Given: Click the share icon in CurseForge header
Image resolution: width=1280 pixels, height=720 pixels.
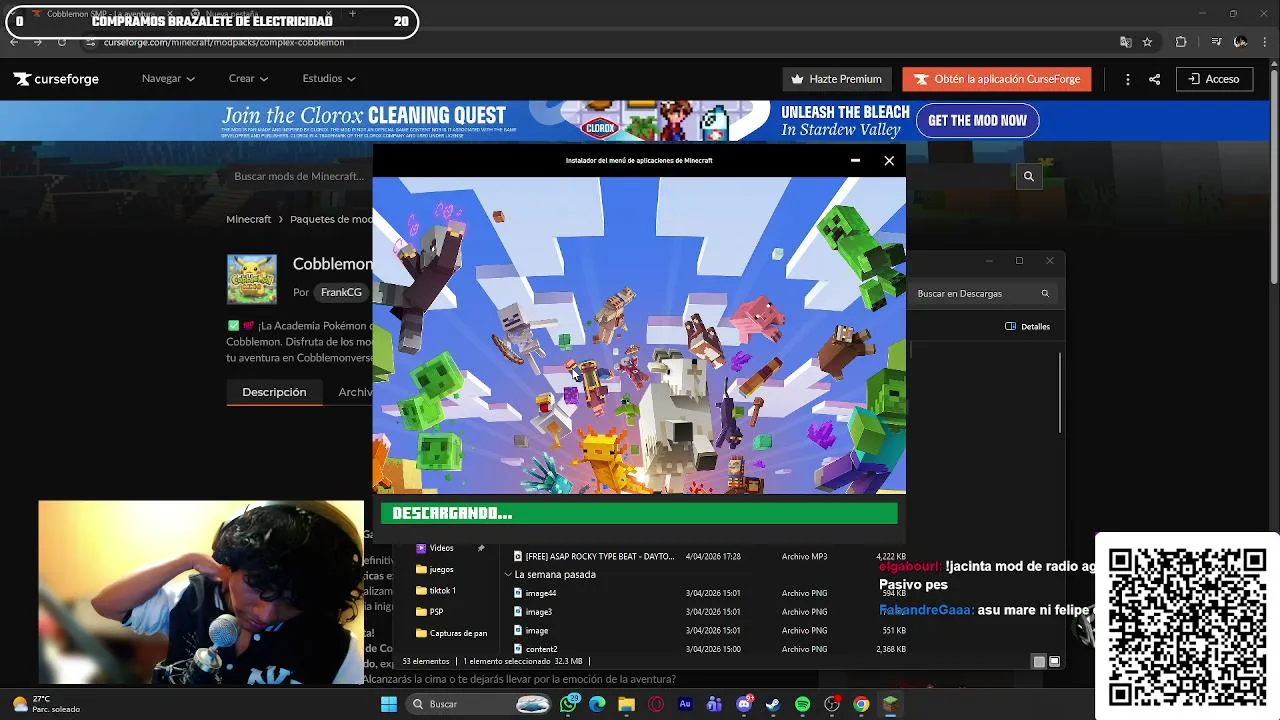Looking at the screenshot, I should pos(1155,79).
